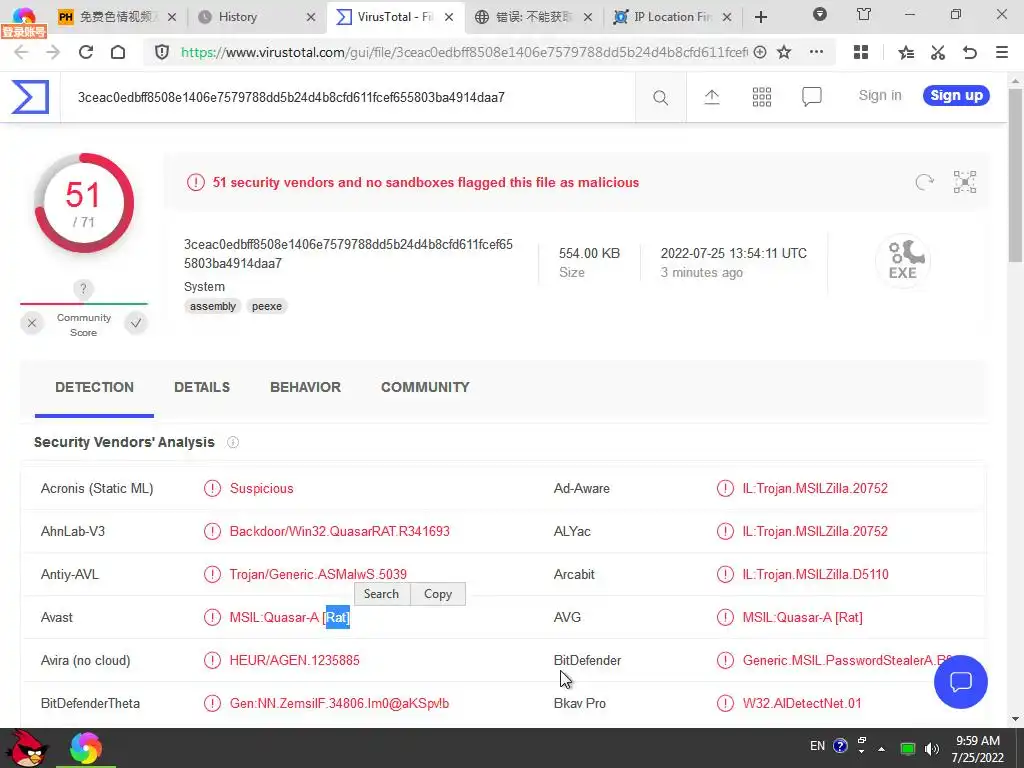
Task: Click the 51/71 detection score gauge
Action: (x=84, y=203)
